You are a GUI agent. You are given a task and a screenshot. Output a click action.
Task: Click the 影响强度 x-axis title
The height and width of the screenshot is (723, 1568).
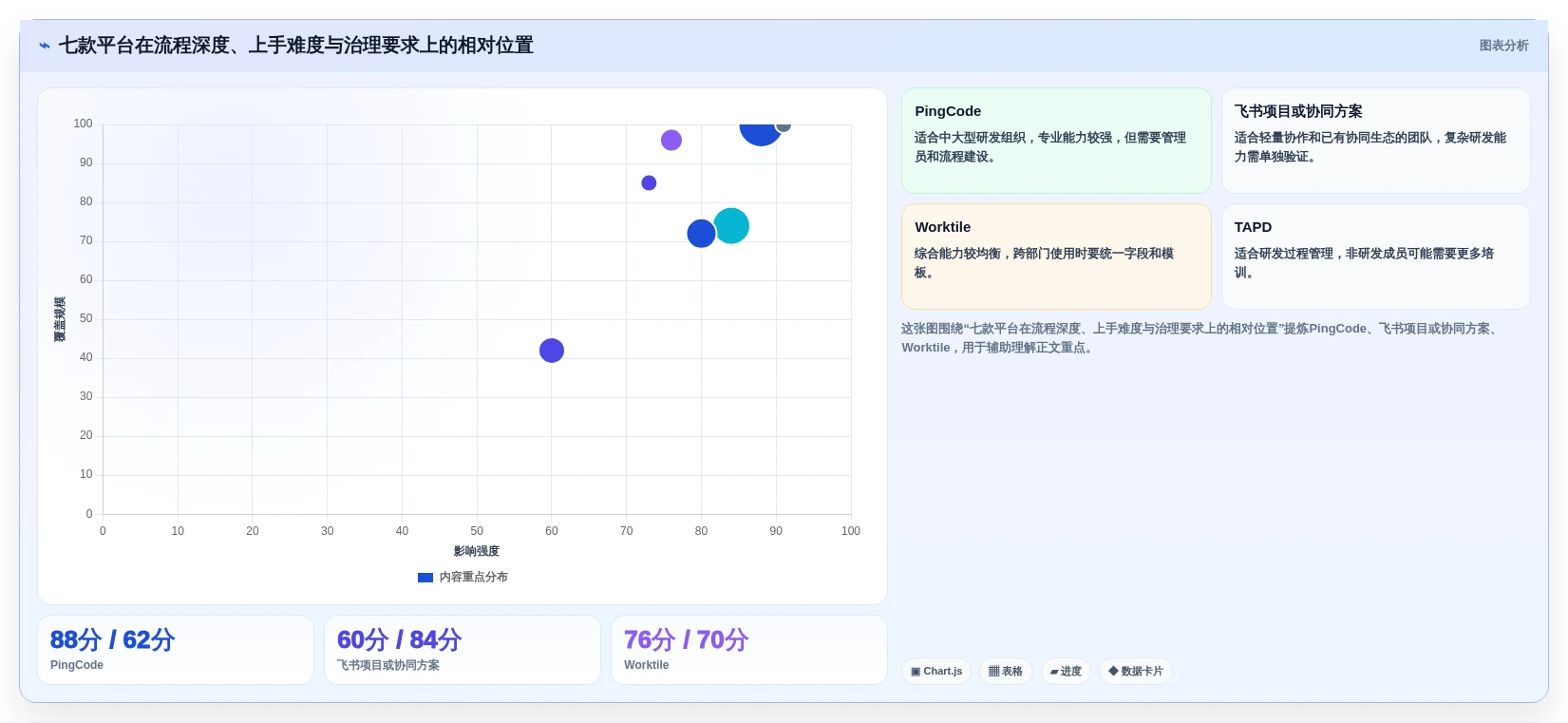point(477,551)
